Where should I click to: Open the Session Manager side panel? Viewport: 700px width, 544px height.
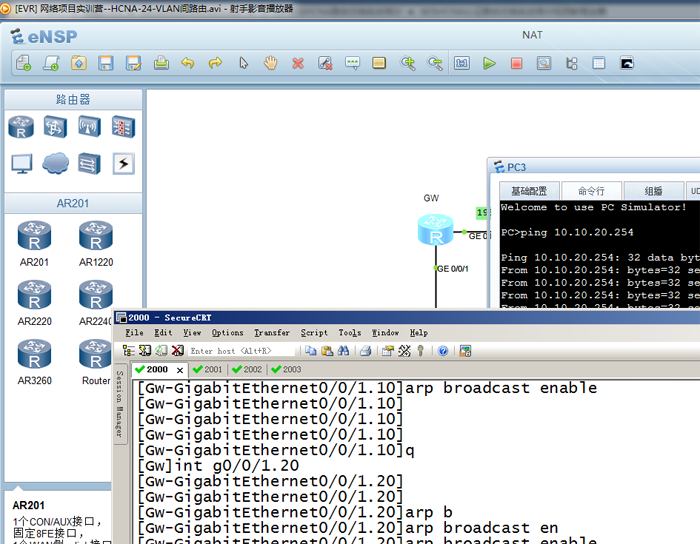[x=119, y=403]
